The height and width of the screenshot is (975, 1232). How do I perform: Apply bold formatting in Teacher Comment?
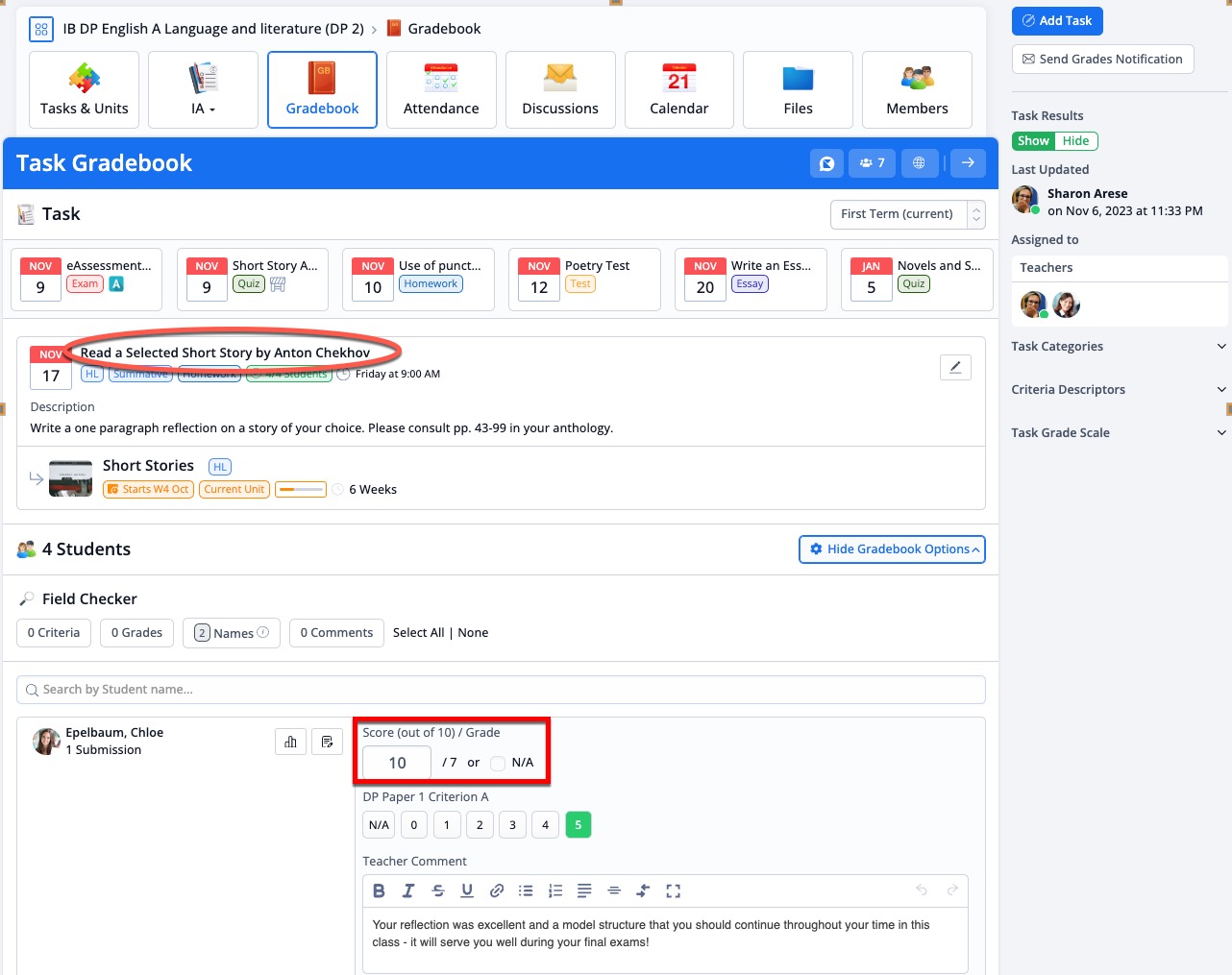point(379,890)
